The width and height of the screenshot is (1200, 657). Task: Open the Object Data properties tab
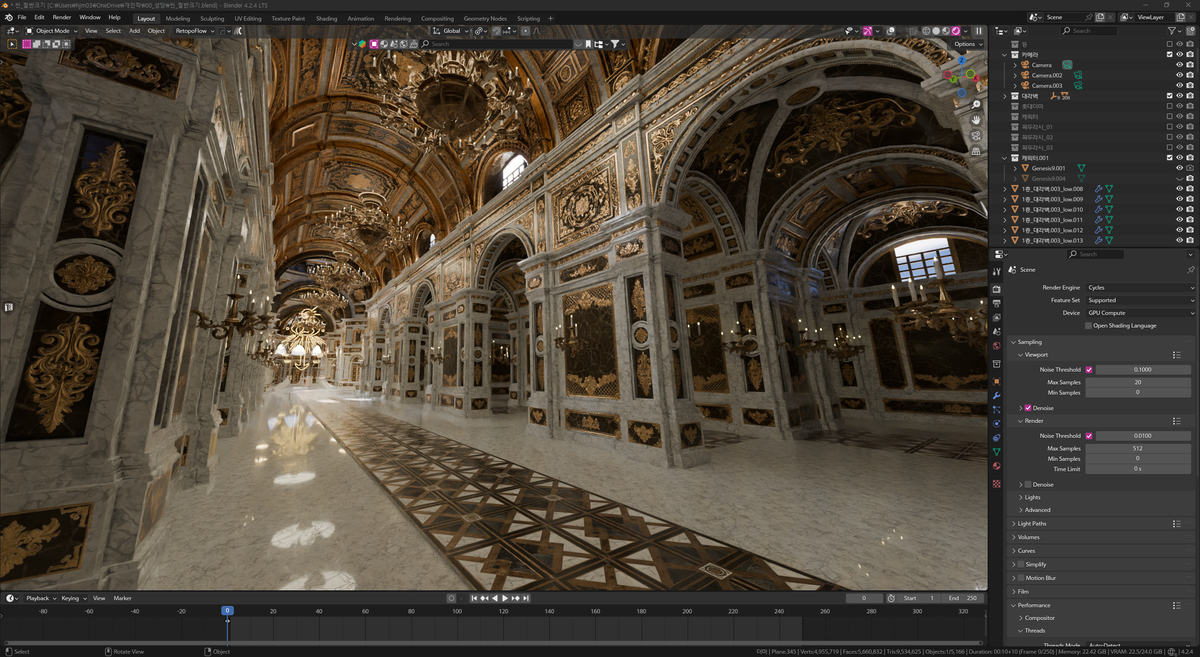pyautogui.click(x=996, y=451)
